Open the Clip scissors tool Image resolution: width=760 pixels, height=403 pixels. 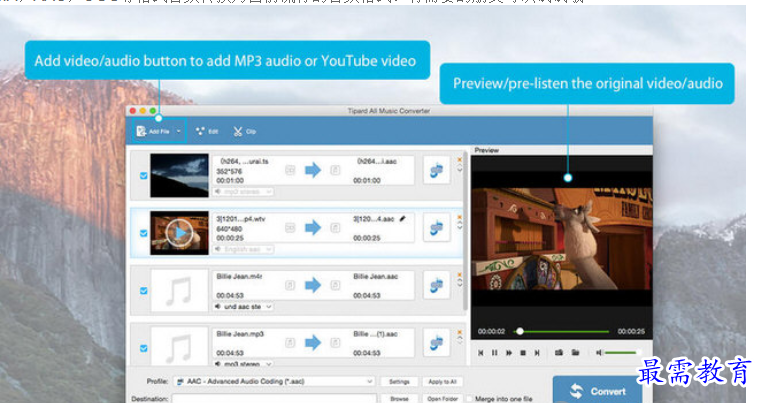[x=245, y=131]
